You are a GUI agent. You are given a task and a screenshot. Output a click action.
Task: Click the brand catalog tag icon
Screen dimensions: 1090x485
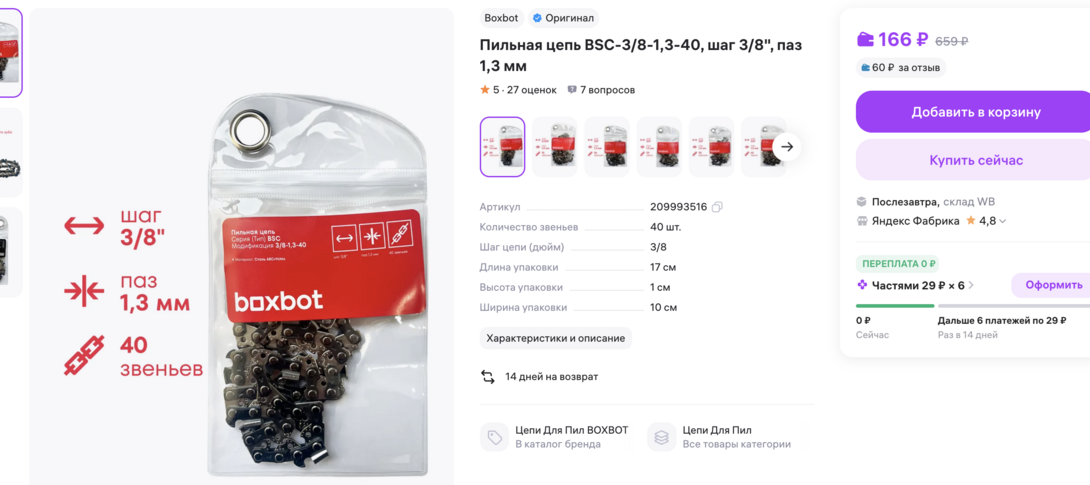495,437
